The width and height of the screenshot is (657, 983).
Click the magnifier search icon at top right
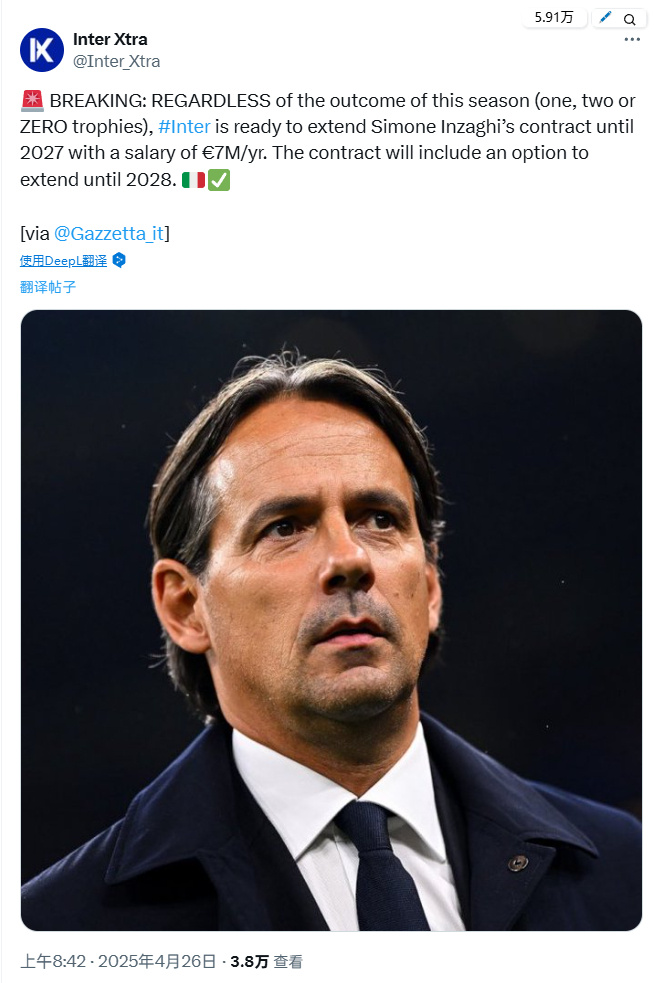tap(630, 19)
